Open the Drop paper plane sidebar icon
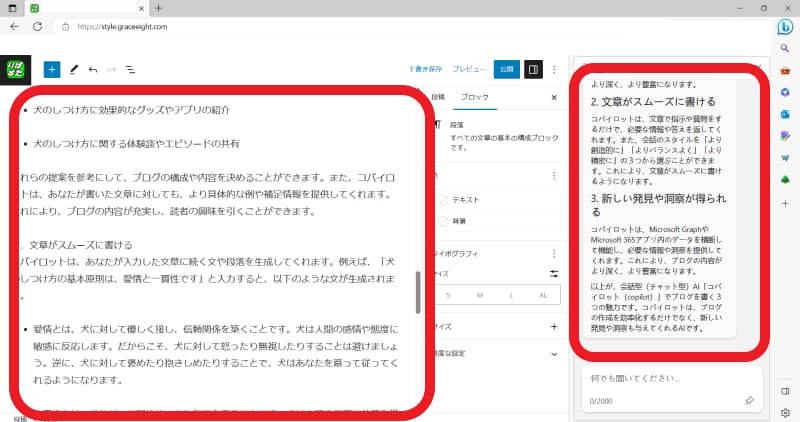The height and width of the screenshot is (422, 800). tap(785, 158)
